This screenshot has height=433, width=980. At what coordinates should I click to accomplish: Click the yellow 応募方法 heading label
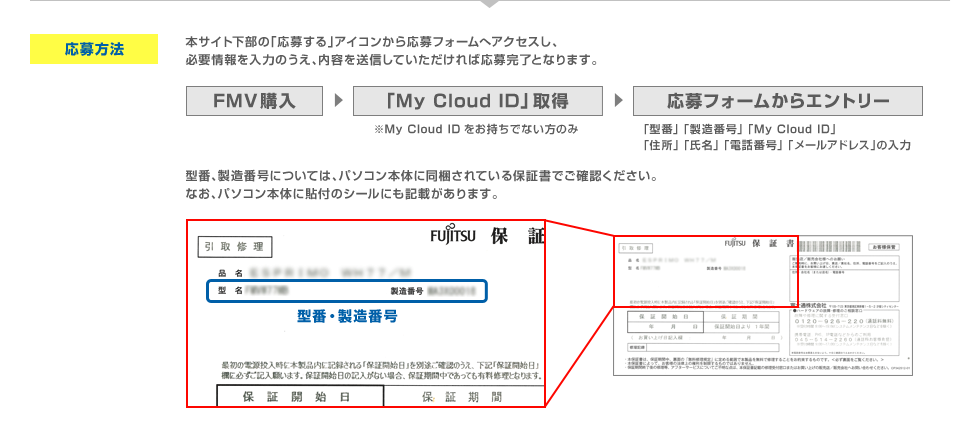click(94, 49)
